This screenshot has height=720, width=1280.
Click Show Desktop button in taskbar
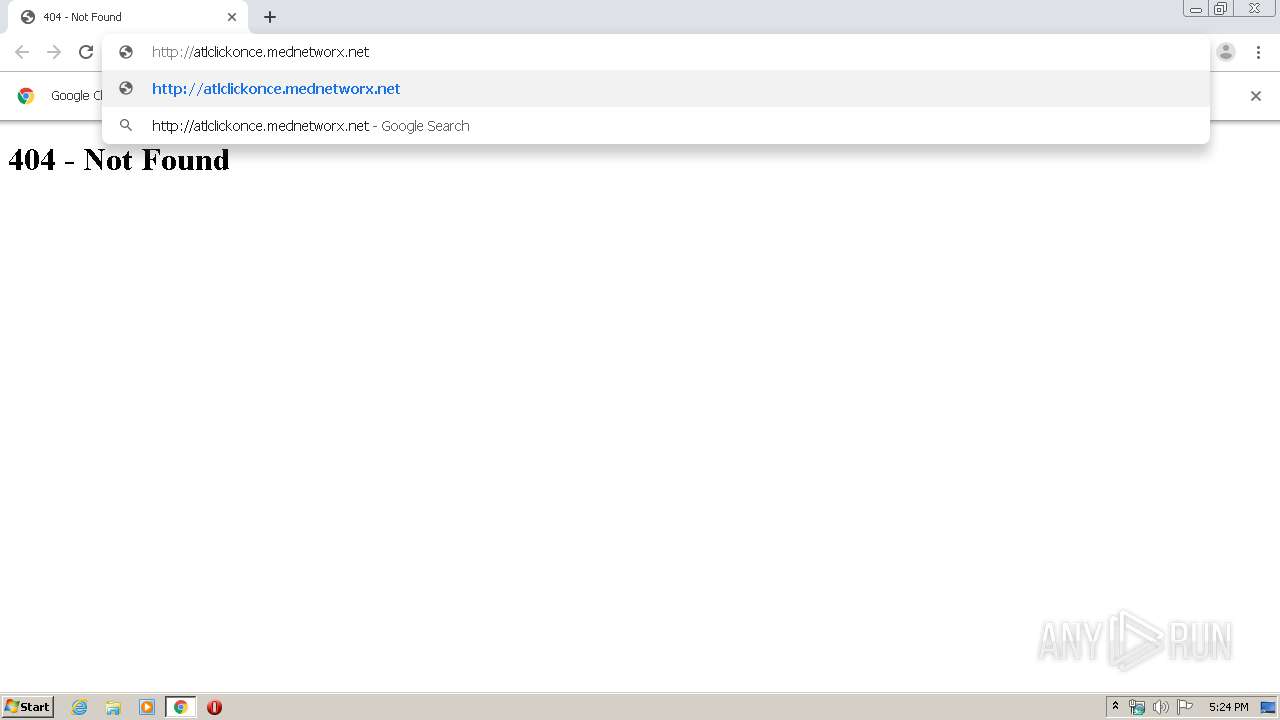tap(1268, 707)
